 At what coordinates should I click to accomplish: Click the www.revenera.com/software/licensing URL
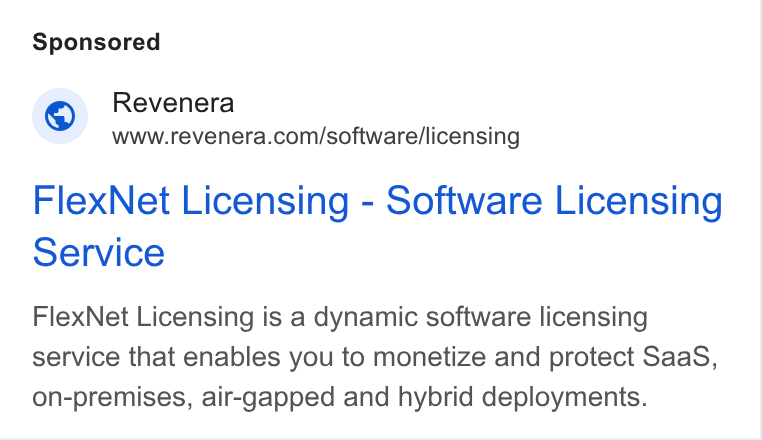coord(316,136)
